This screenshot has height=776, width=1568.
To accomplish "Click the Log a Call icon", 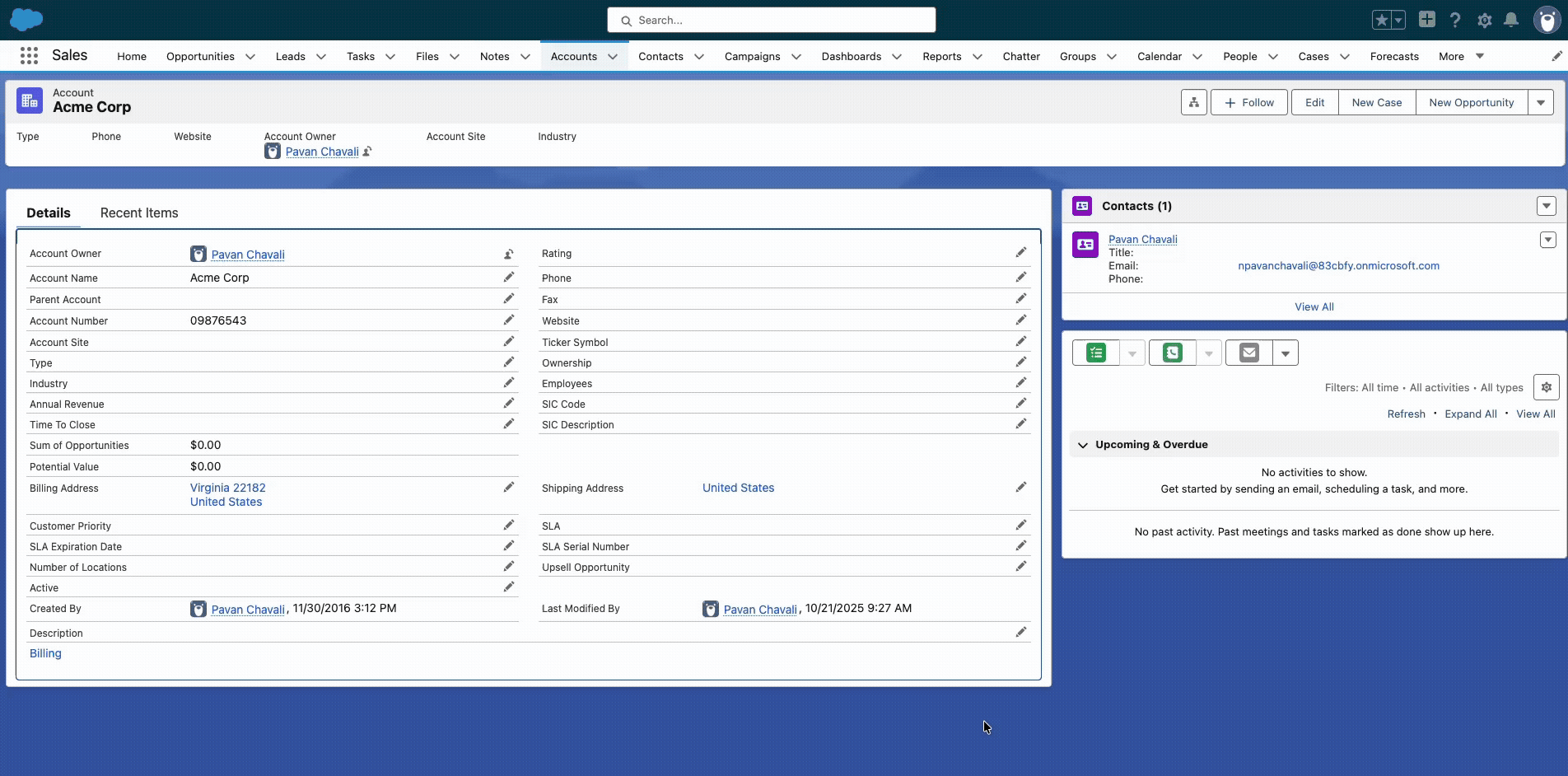I will (x=1172, y=353).
